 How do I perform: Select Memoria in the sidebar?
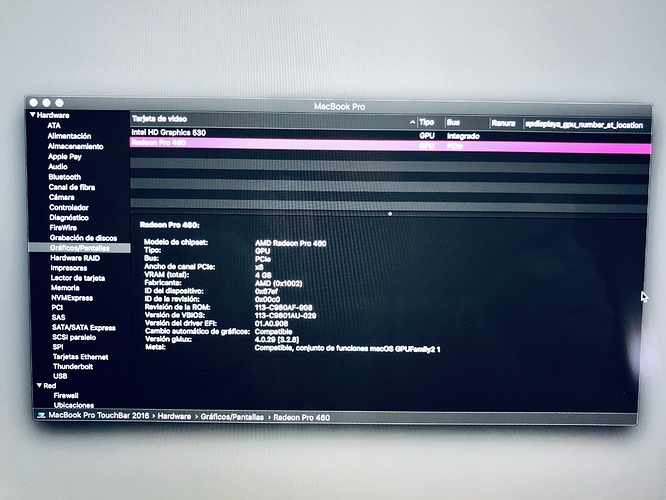(65, 288)
